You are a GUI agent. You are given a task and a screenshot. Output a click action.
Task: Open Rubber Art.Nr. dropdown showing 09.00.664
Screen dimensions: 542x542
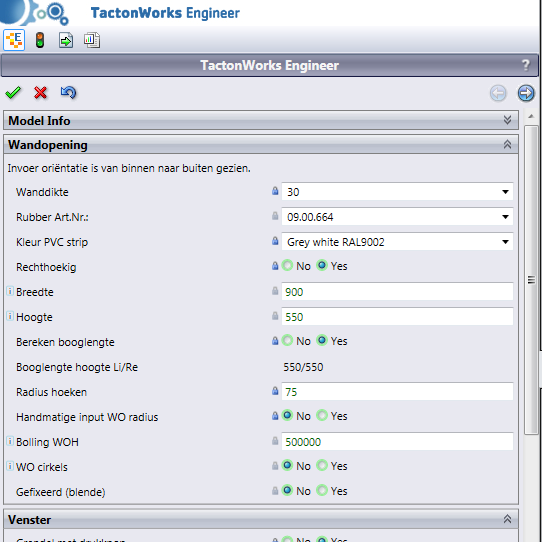point(397,217)
